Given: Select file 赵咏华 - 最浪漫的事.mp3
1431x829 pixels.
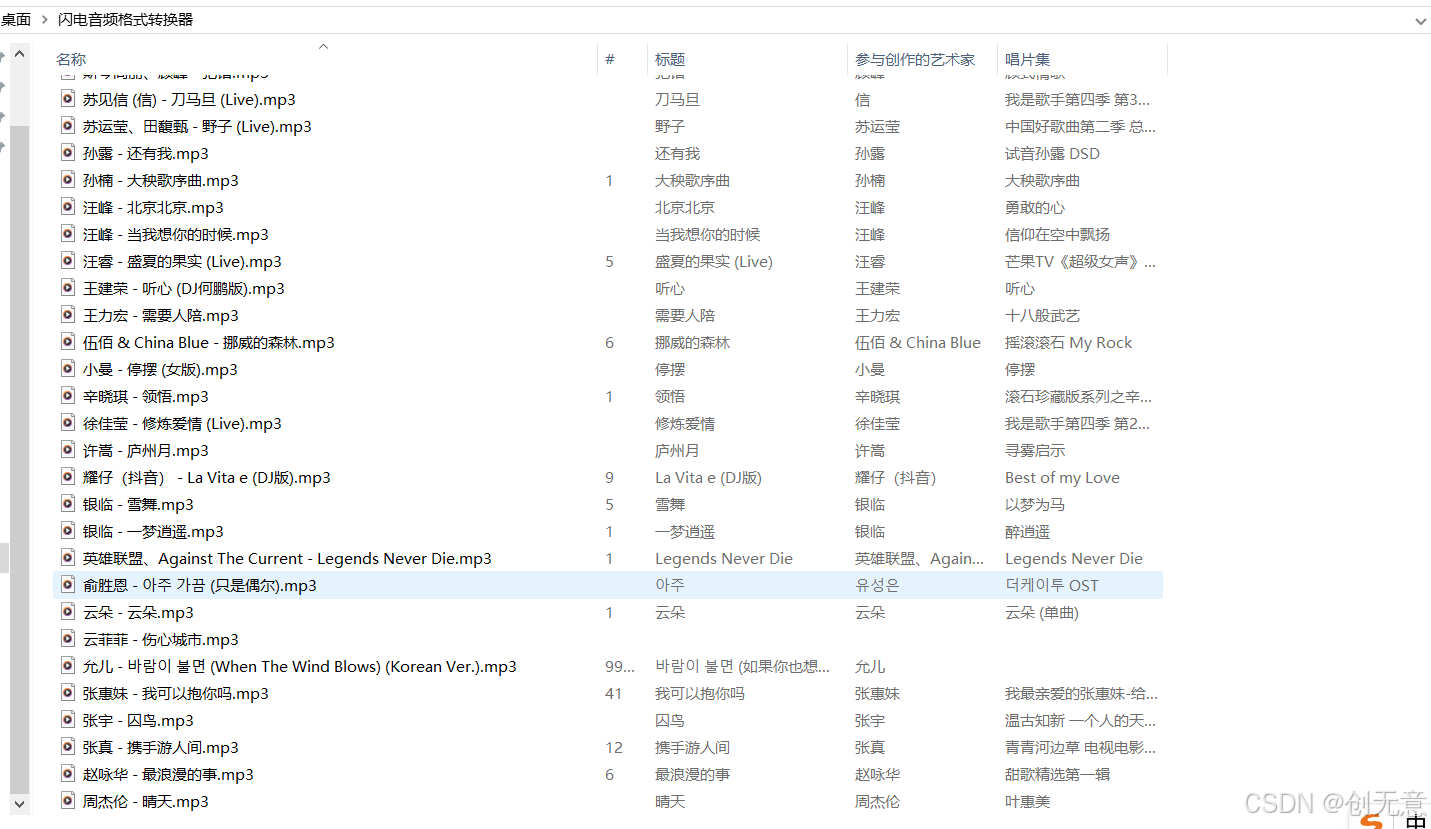Looking at the screenshot, I should pyautogui.click(x=168, y=774).
